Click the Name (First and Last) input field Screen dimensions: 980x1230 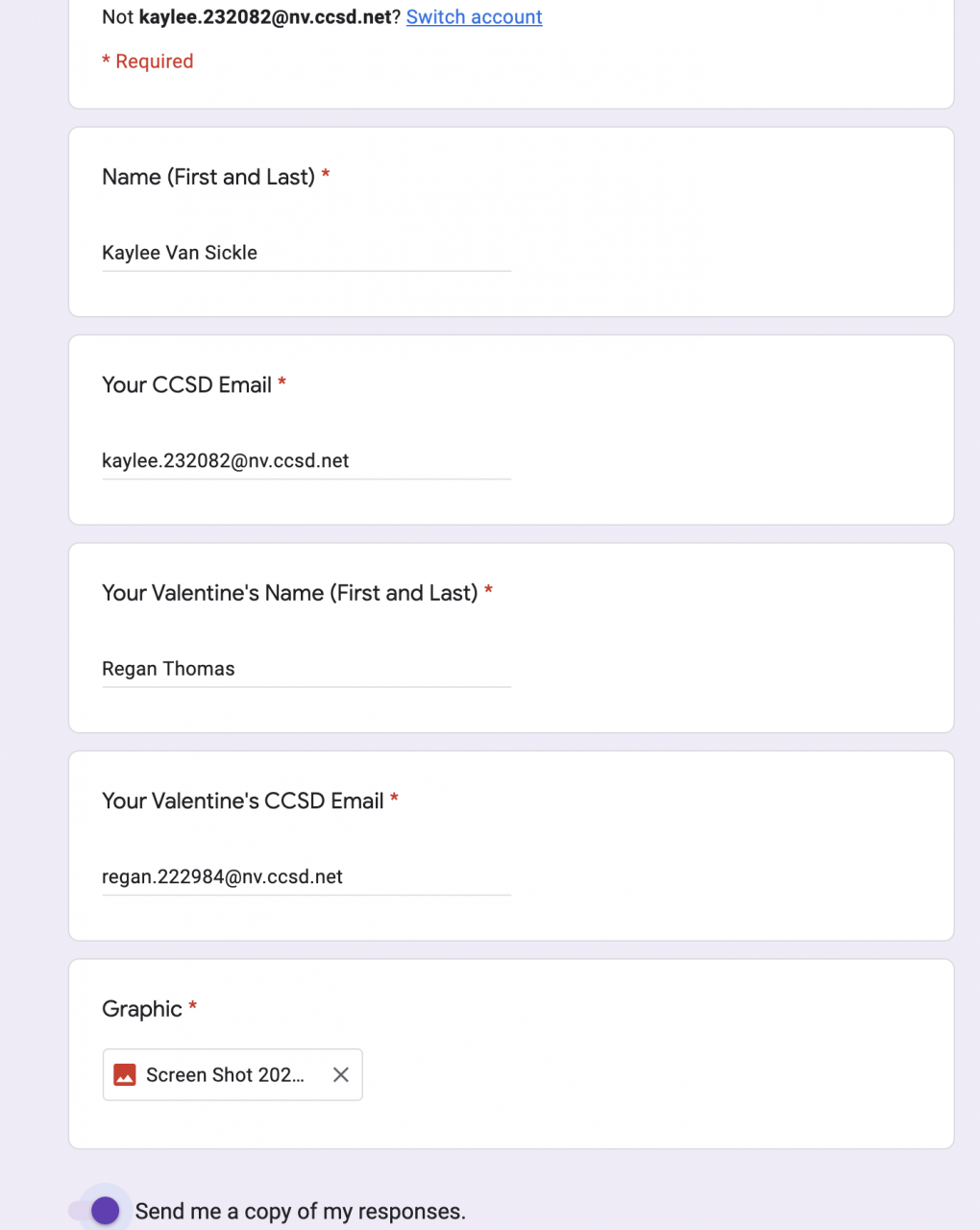click(306, 253)
